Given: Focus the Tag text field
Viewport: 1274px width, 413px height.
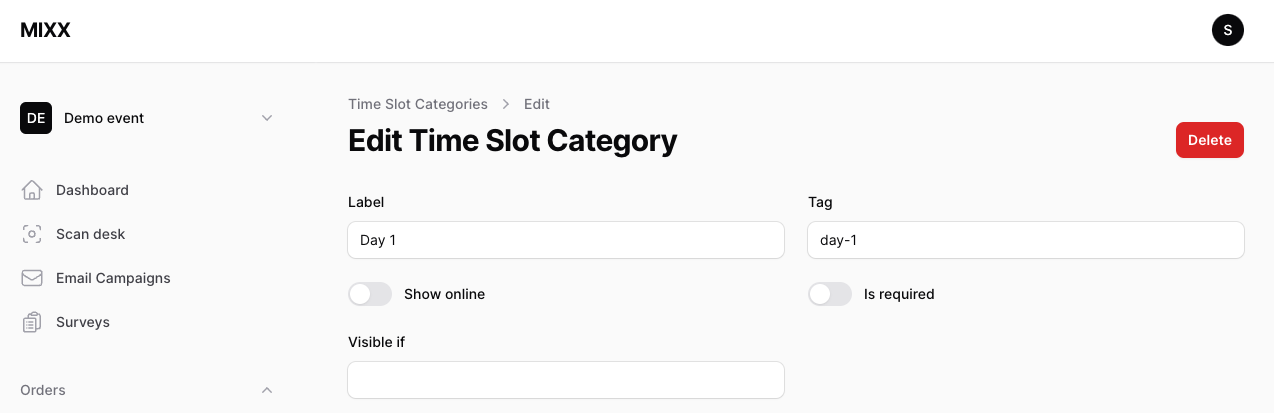Looking at the screenshot, I should click(x=1026, y=240).
